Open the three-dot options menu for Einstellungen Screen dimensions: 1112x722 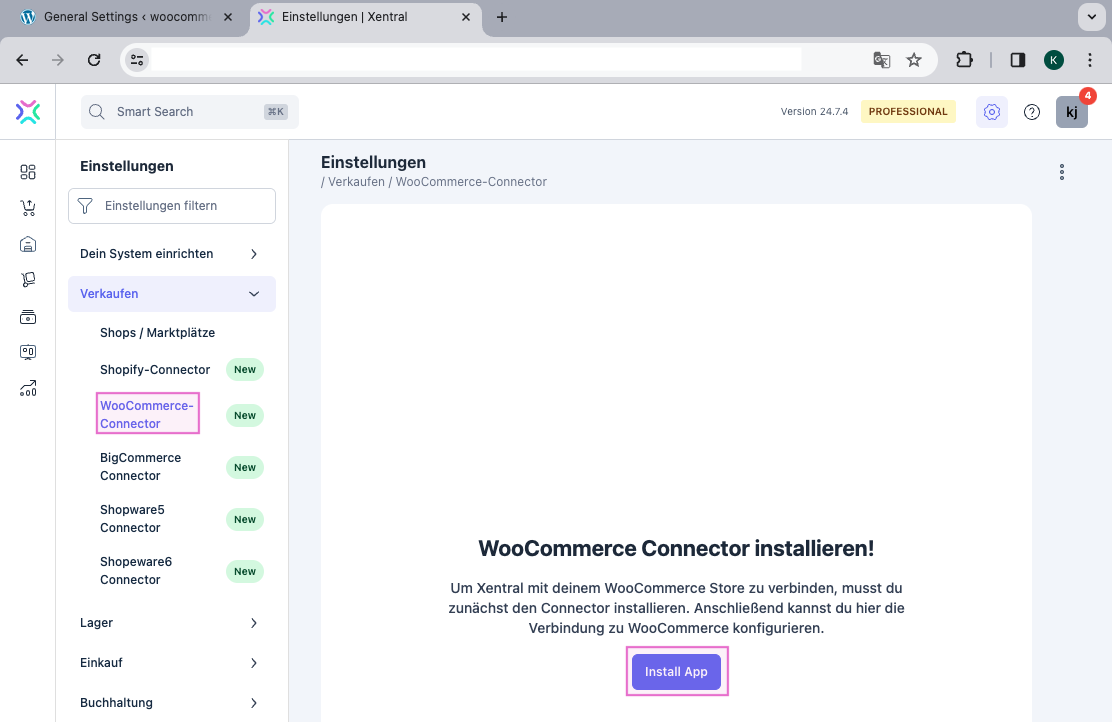[1061, 172]
